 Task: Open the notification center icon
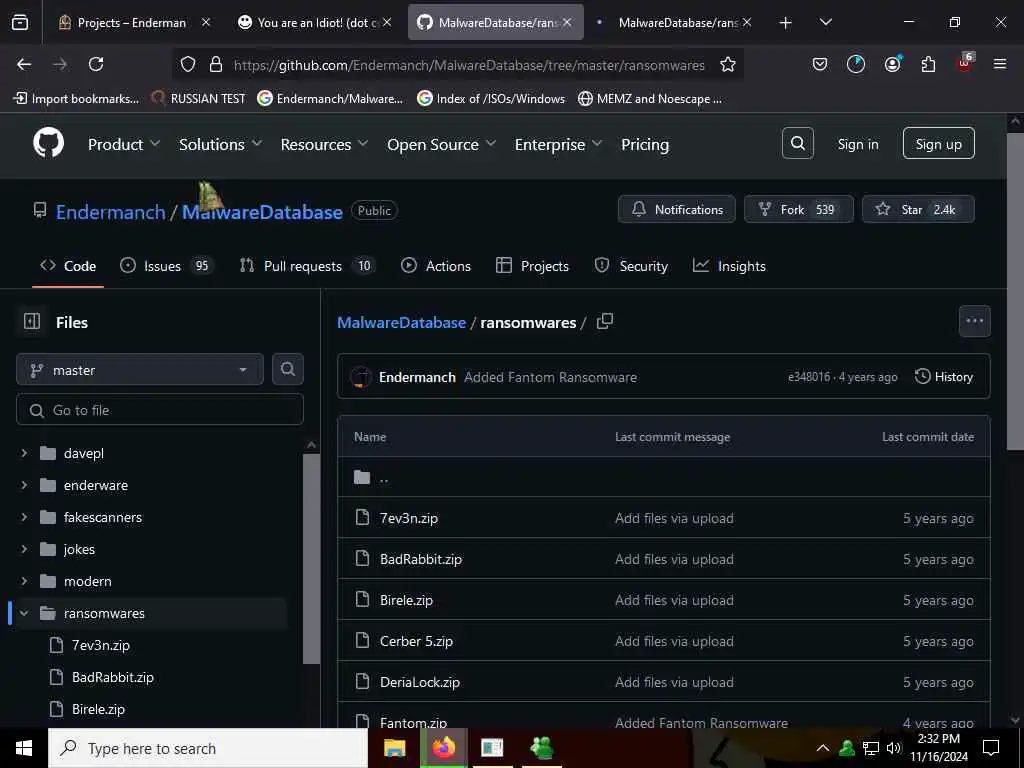point(991,748)
